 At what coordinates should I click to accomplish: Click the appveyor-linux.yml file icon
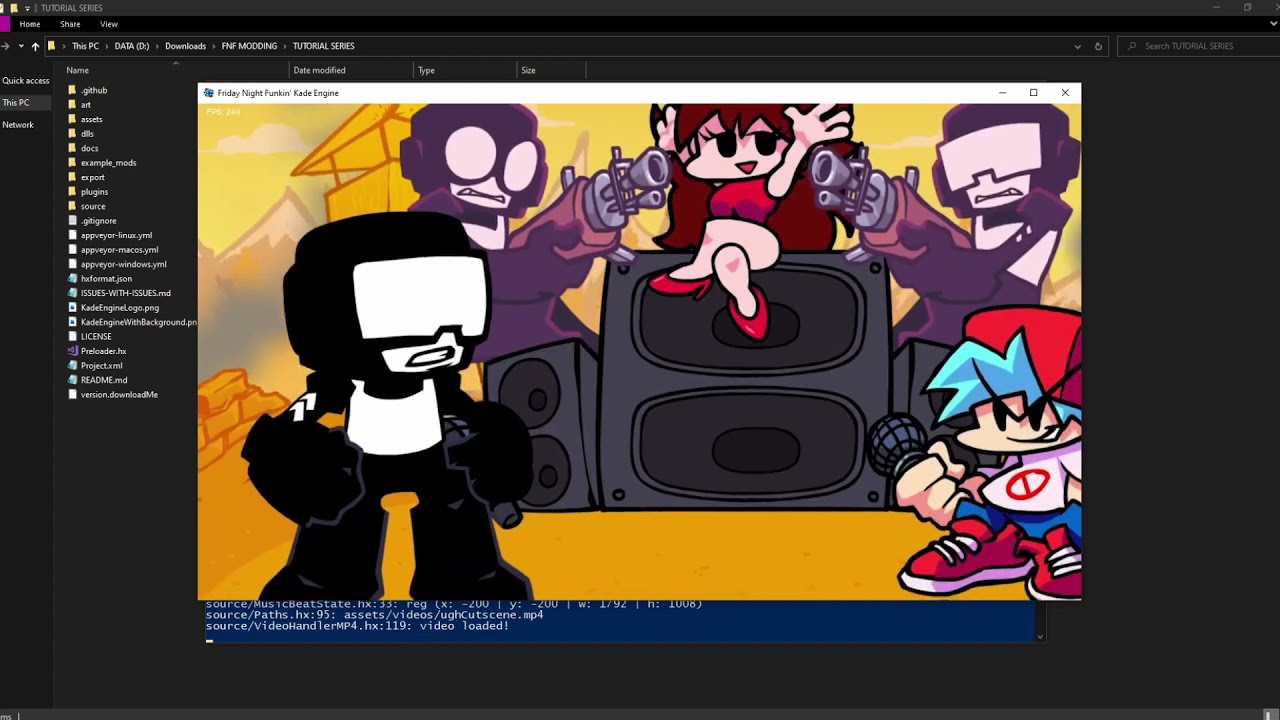[72, 235]
